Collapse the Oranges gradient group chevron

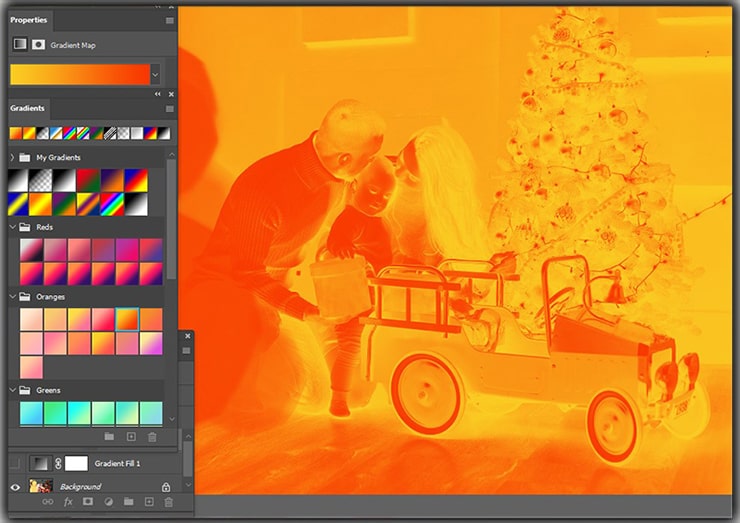click(13, 297)
